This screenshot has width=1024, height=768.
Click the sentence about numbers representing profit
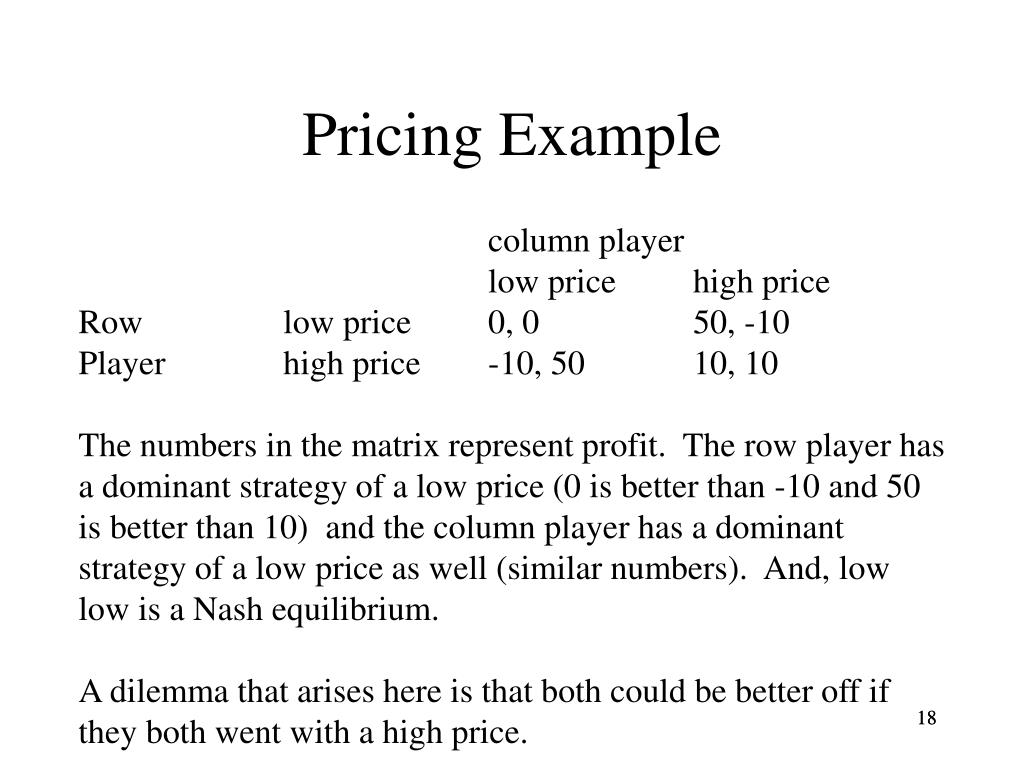tap(371, 447)
